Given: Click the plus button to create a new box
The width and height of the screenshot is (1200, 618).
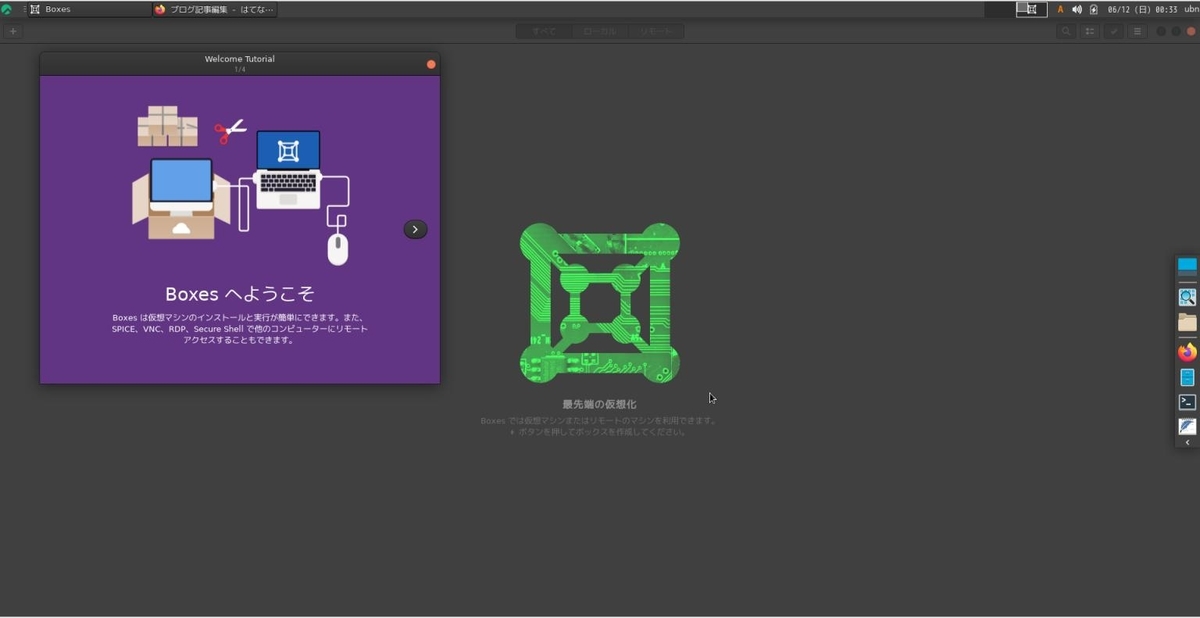Looking at the screenshot, I should click(12, 31).
